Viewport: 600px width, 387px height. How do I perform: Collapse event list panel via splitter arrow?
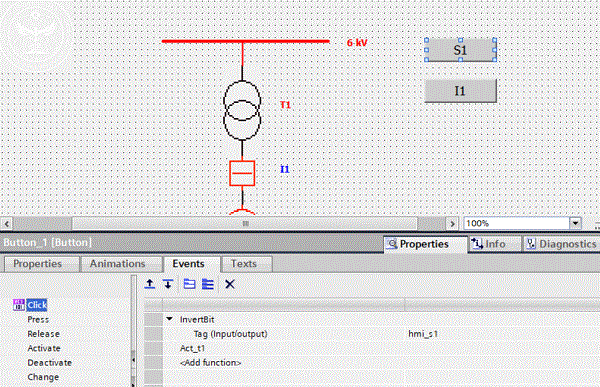click(133, 360)
